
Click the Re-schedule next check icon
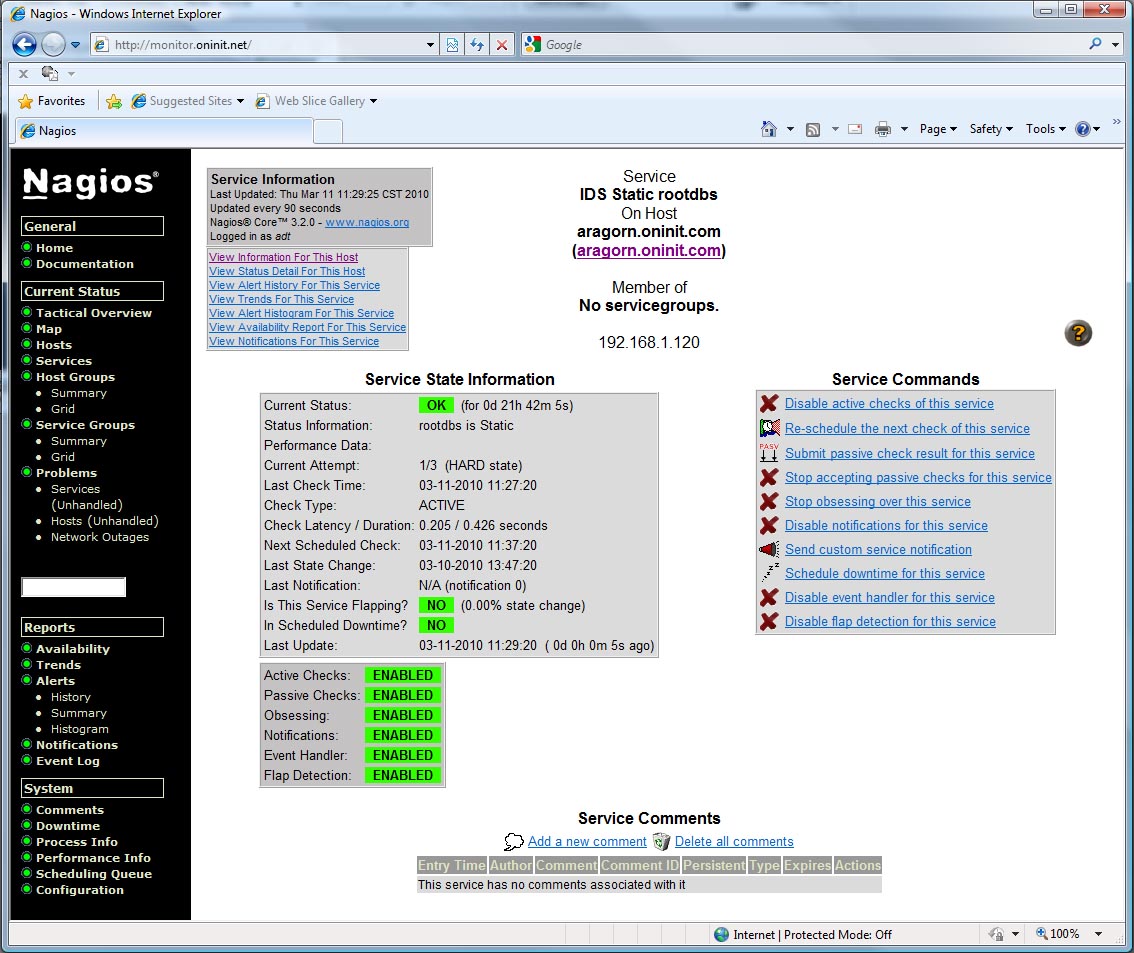pos(770,428)
